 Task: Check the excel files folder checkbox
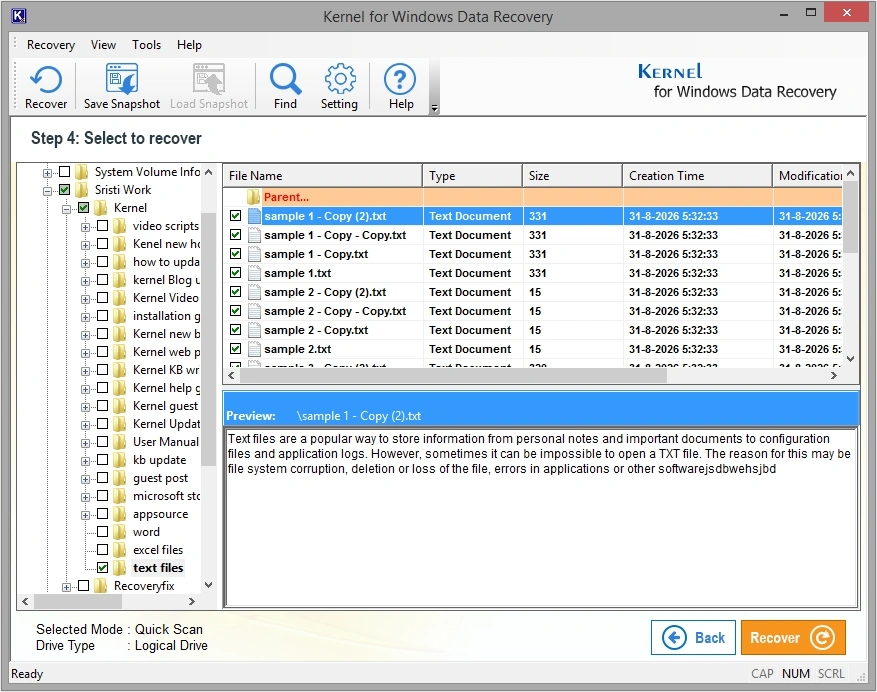(x=102, y=549)
